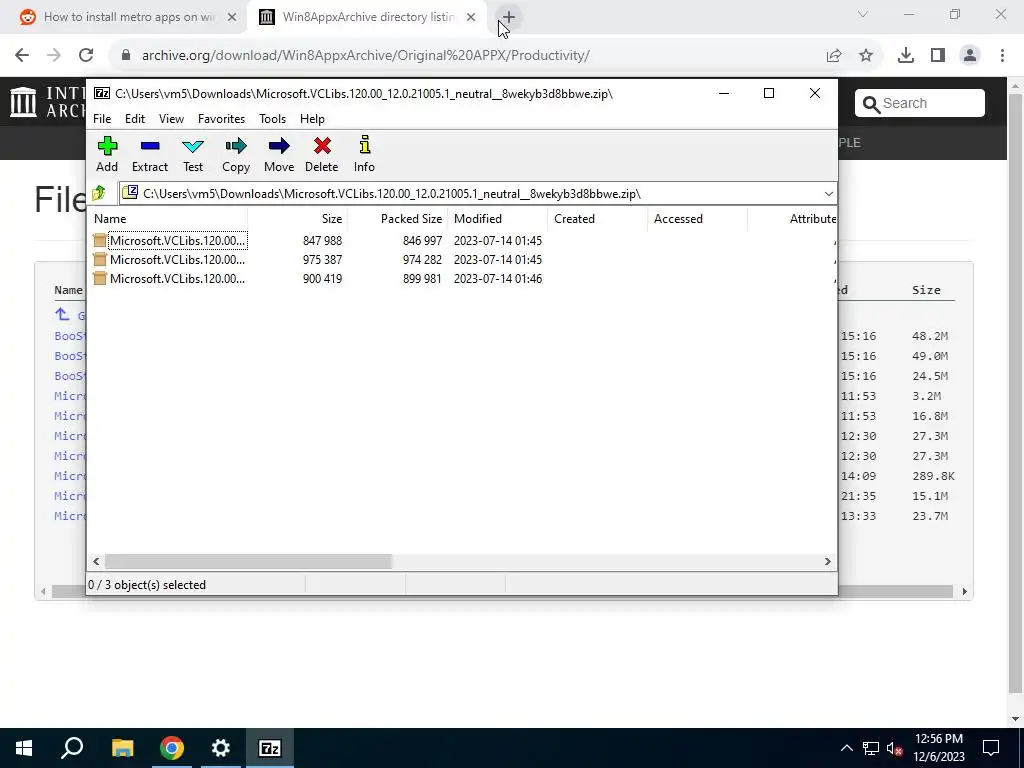Open a new Chrome tab

point(509,17)
